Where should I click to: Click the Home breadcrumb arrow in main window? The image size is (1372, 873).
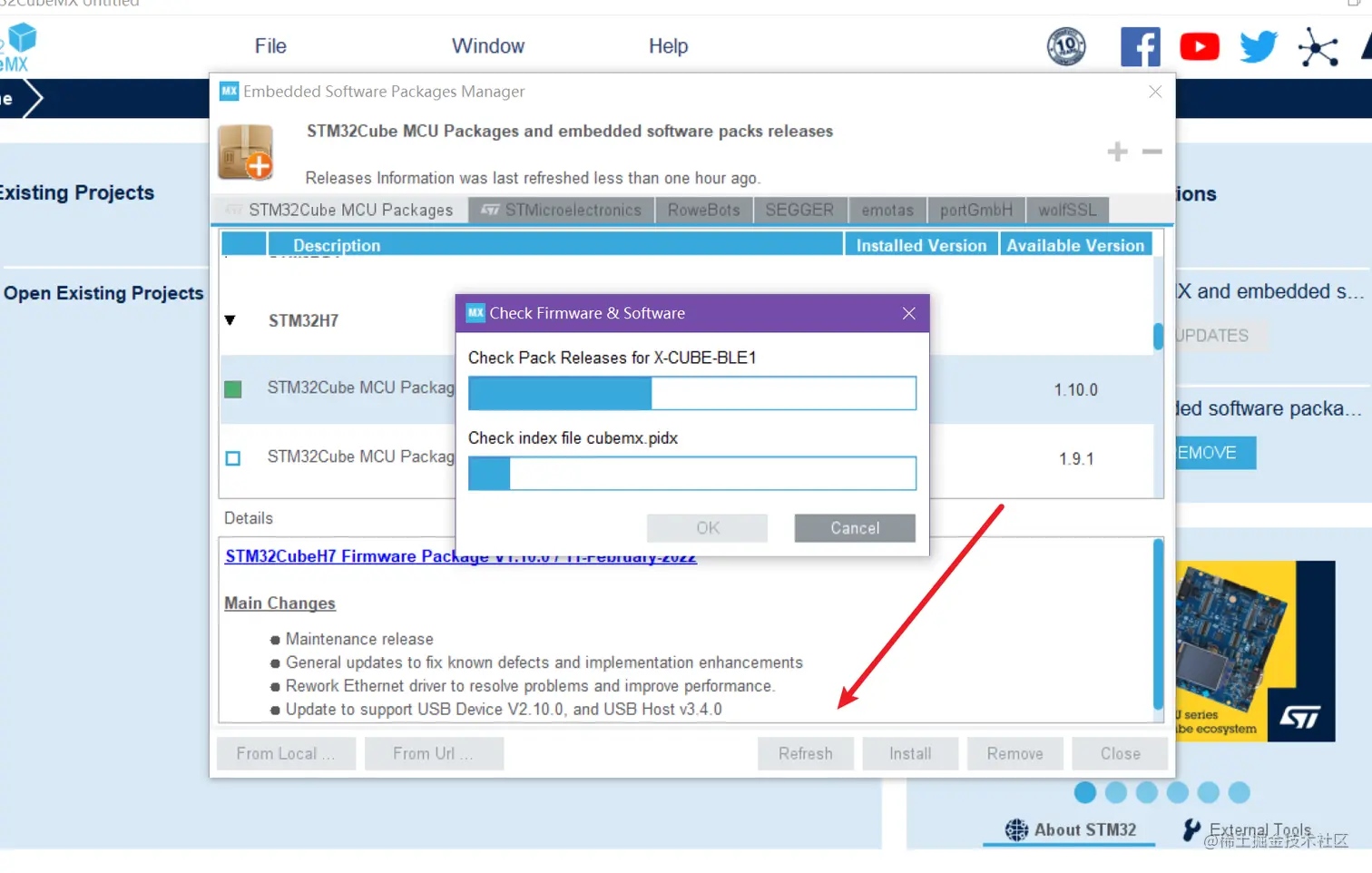[22, 98]
